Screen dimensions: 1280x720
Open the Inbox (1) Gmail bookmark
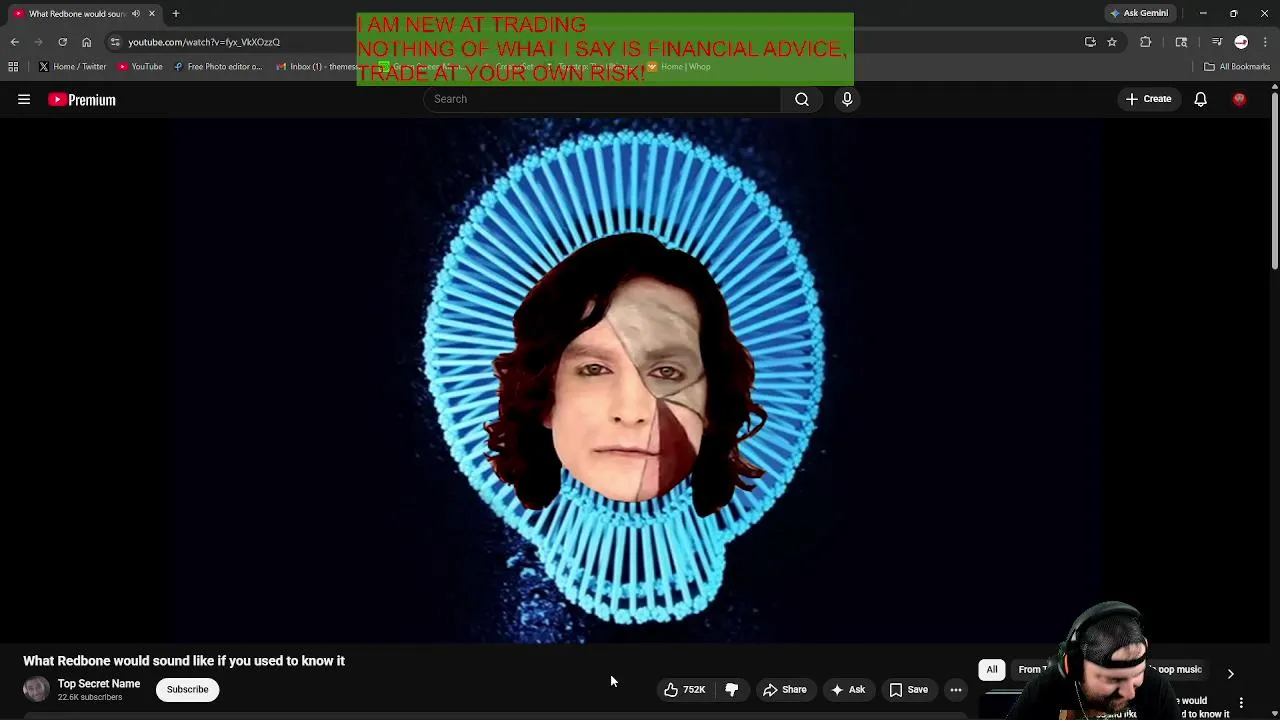[x=317, y=67]
